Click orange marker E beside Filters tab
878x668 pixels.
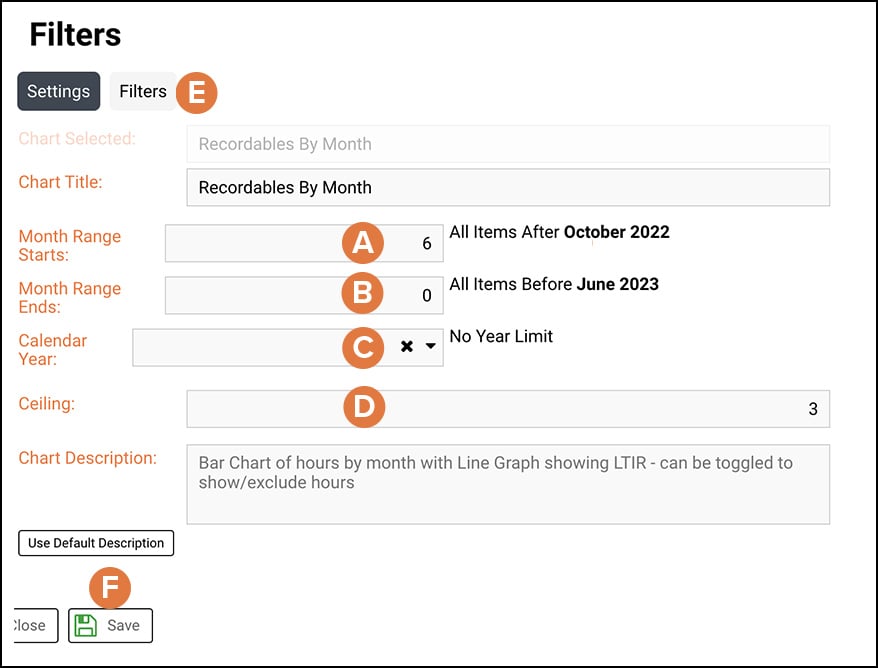point(197,93)
